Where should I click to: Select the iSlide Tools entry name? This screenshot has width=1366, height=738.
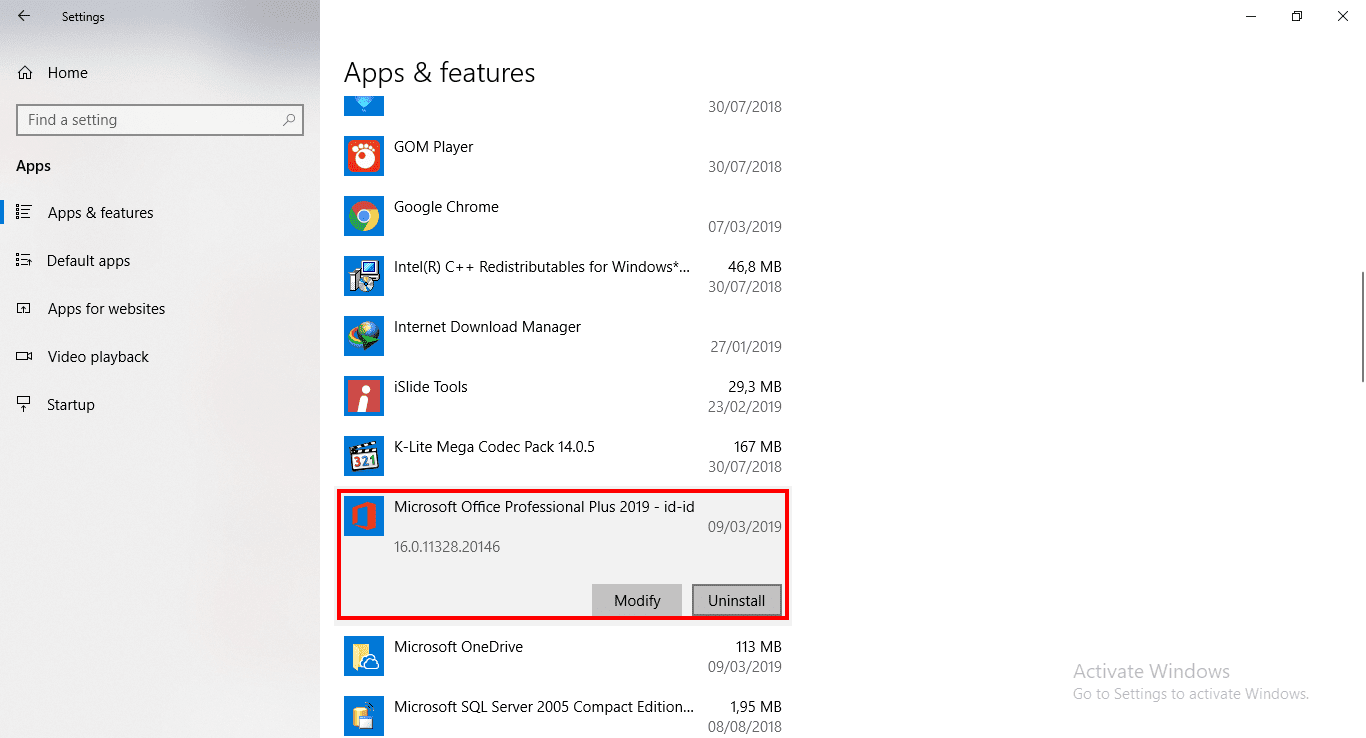tap(431, 387)
